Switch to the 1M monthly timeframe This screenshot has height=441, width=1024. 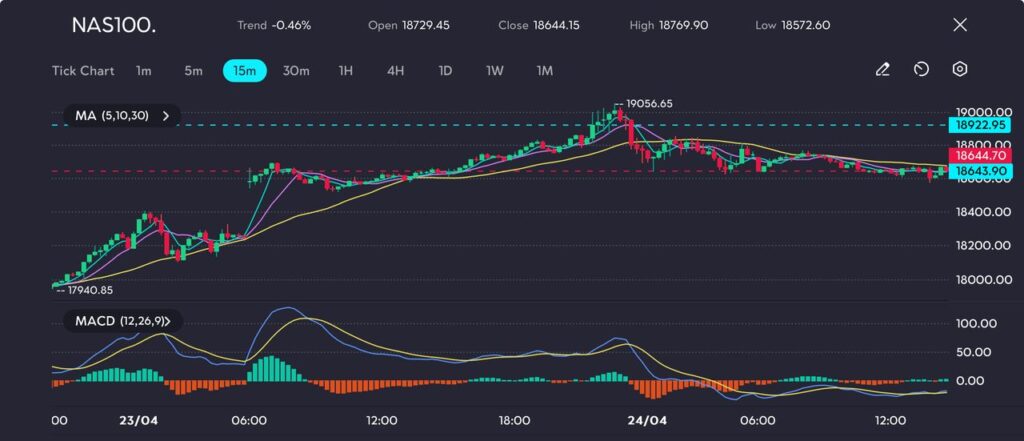[x=545, y=71]
